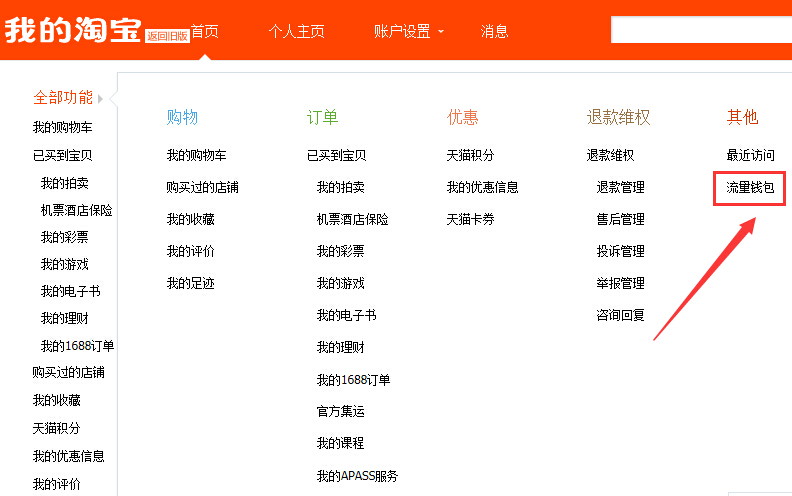Click the 购物 column heading

pos(182,117)
